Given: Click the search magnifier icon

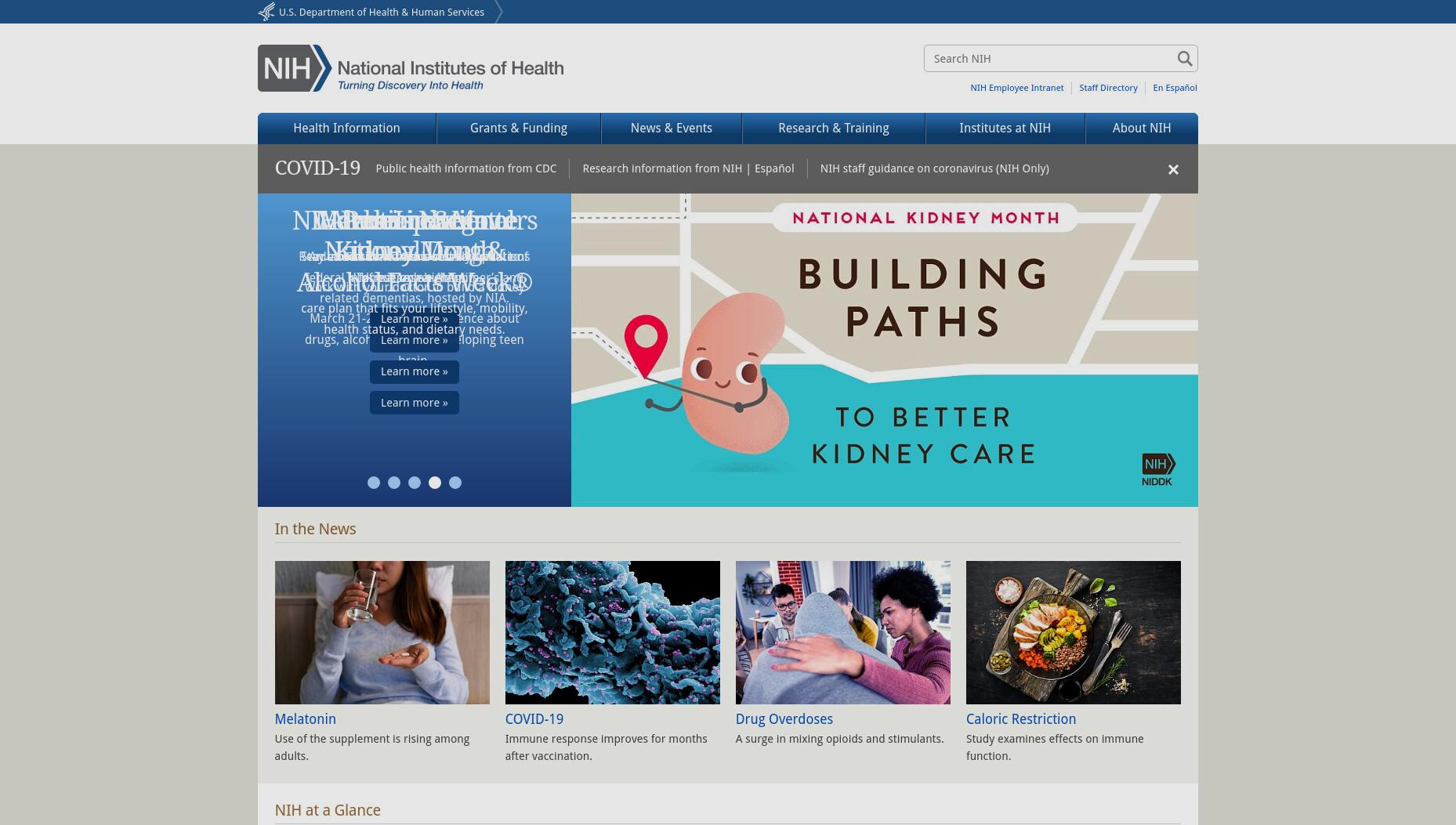Looking at the screenshot, I should 1184,59.
